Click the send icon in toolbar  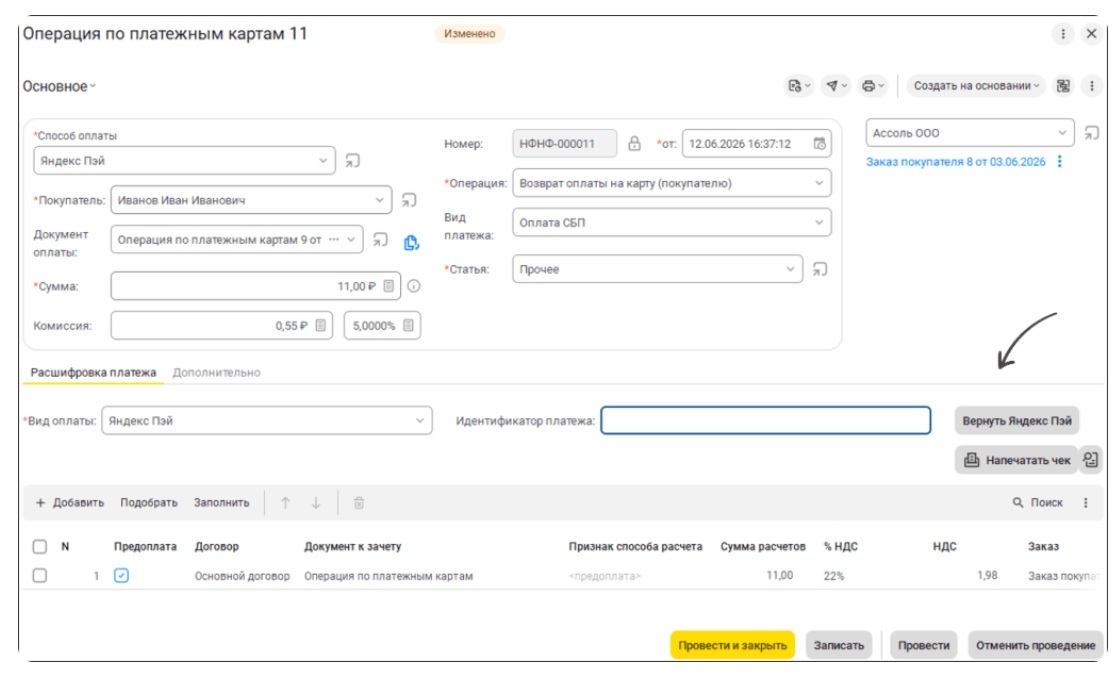[836, 86]
